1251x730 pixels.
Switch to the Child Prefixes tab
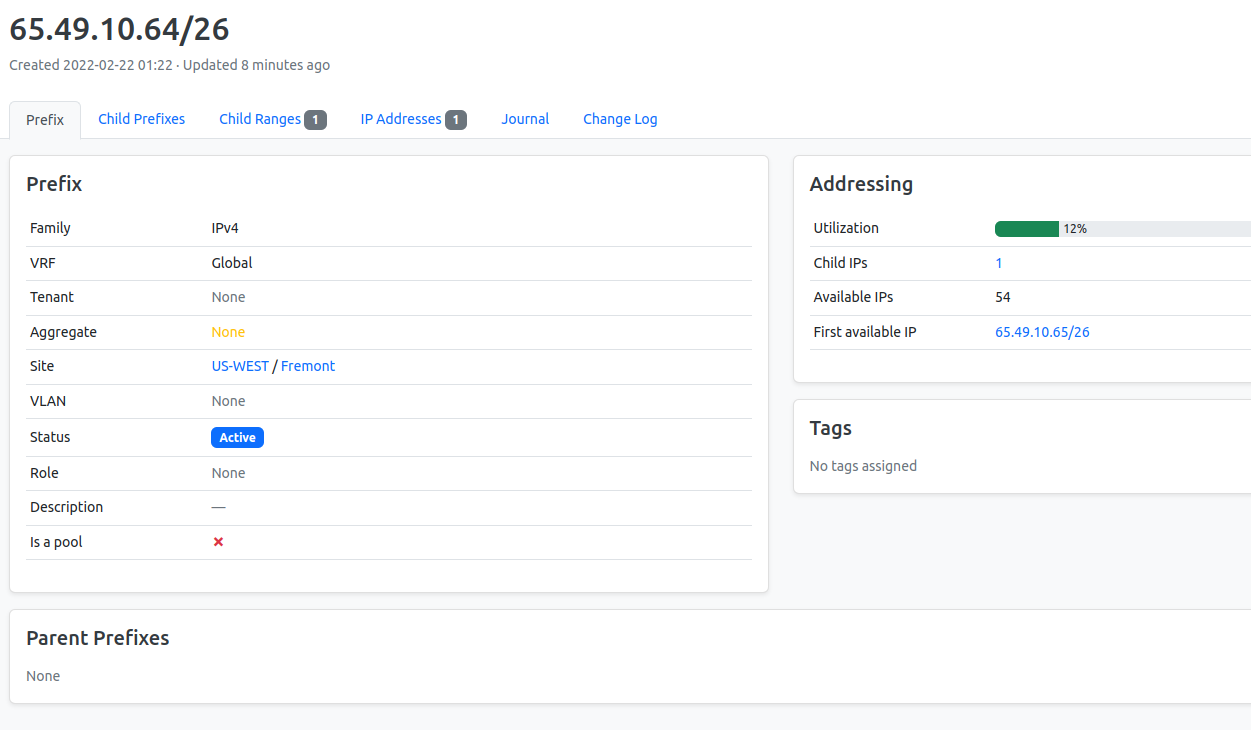coord(141,119)
